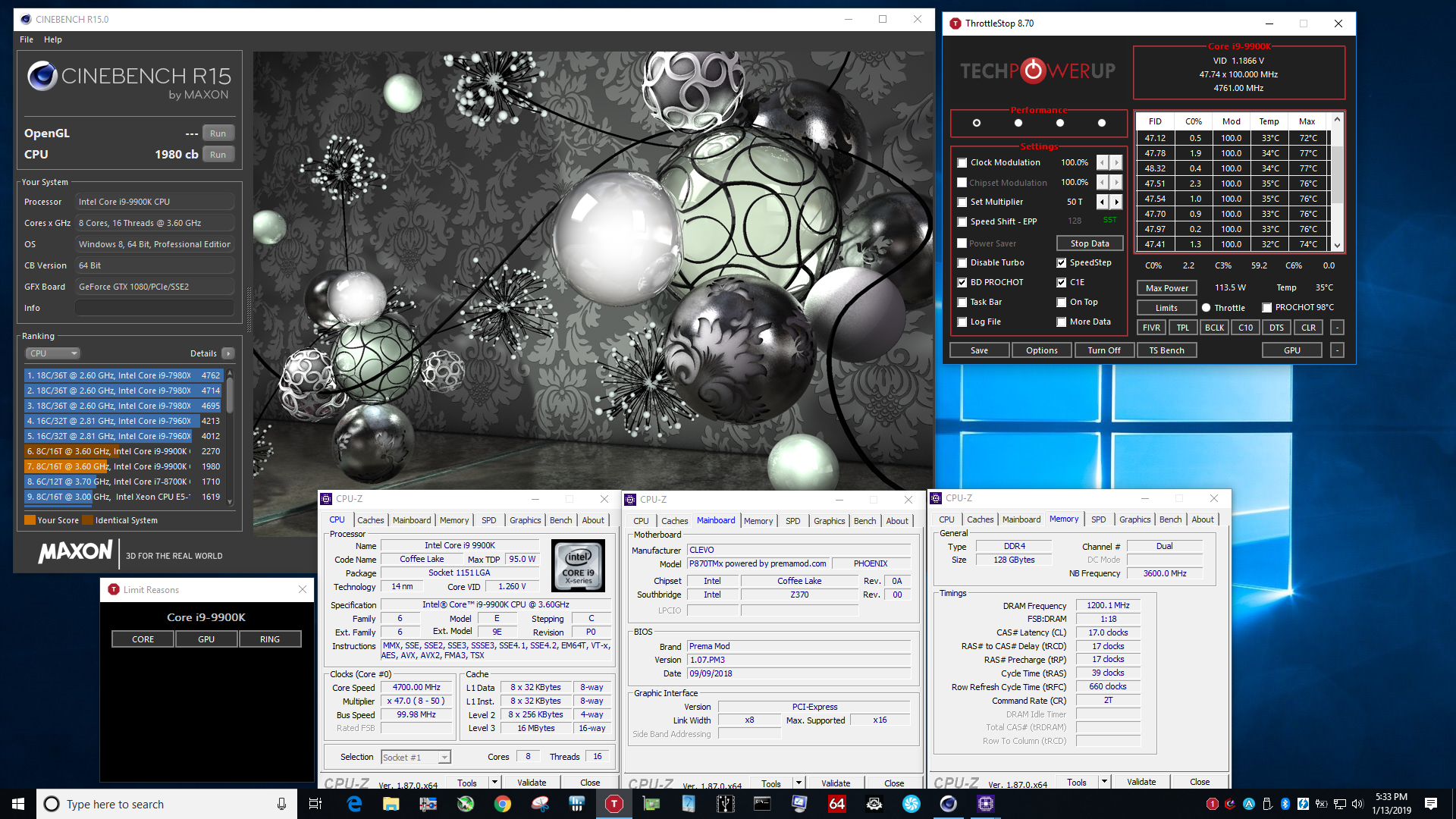Toggle the Speed Shift - EPP checkbox
Image resolution: width=1456 pixels, height=819 pixels.
(x=962, y=222)
